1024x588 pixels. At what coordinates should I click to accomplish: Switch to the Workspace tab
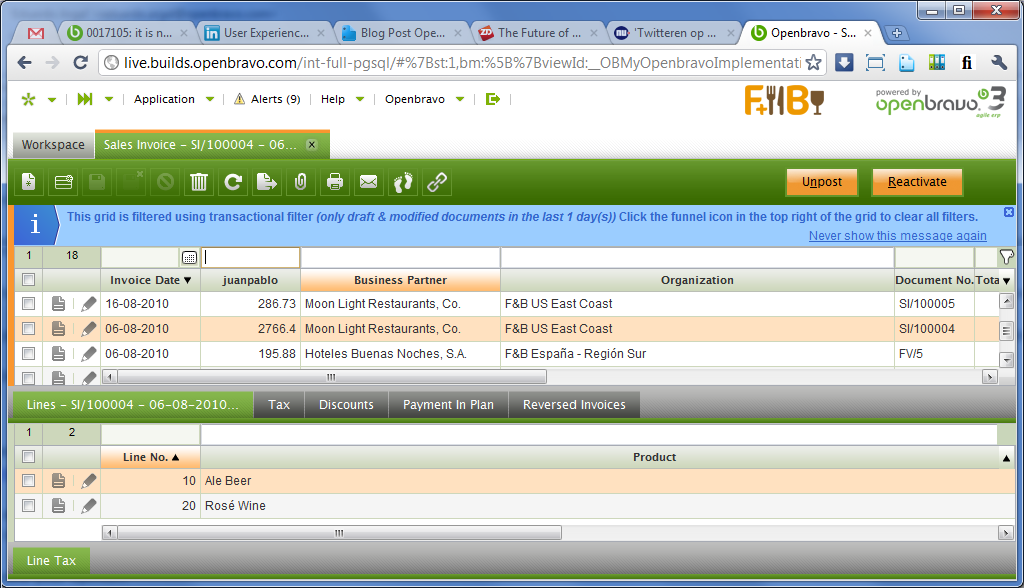coord(53,144)
